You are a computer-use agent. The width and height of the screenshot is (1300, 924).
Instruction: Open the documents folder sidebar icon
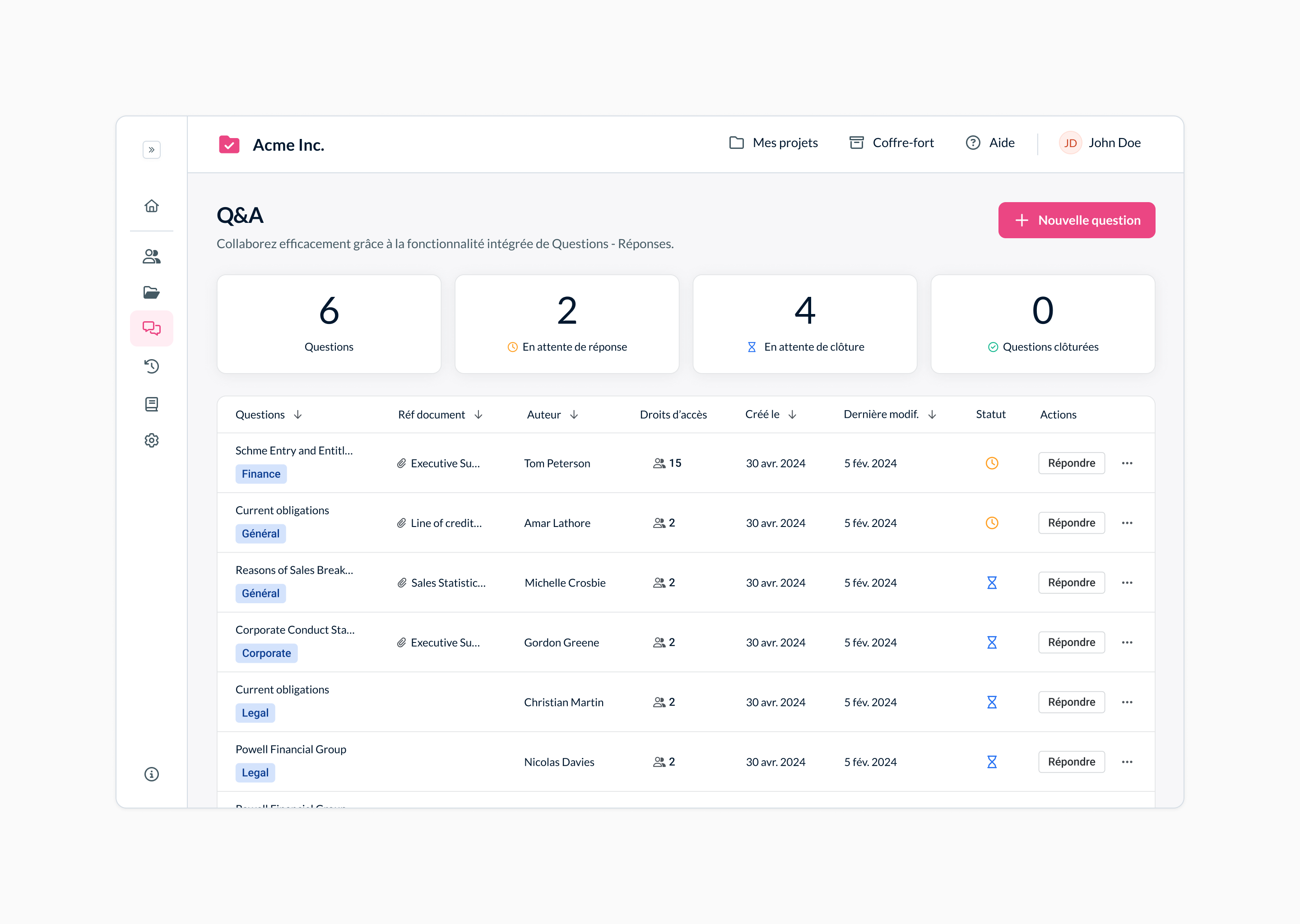coord(151,292)
